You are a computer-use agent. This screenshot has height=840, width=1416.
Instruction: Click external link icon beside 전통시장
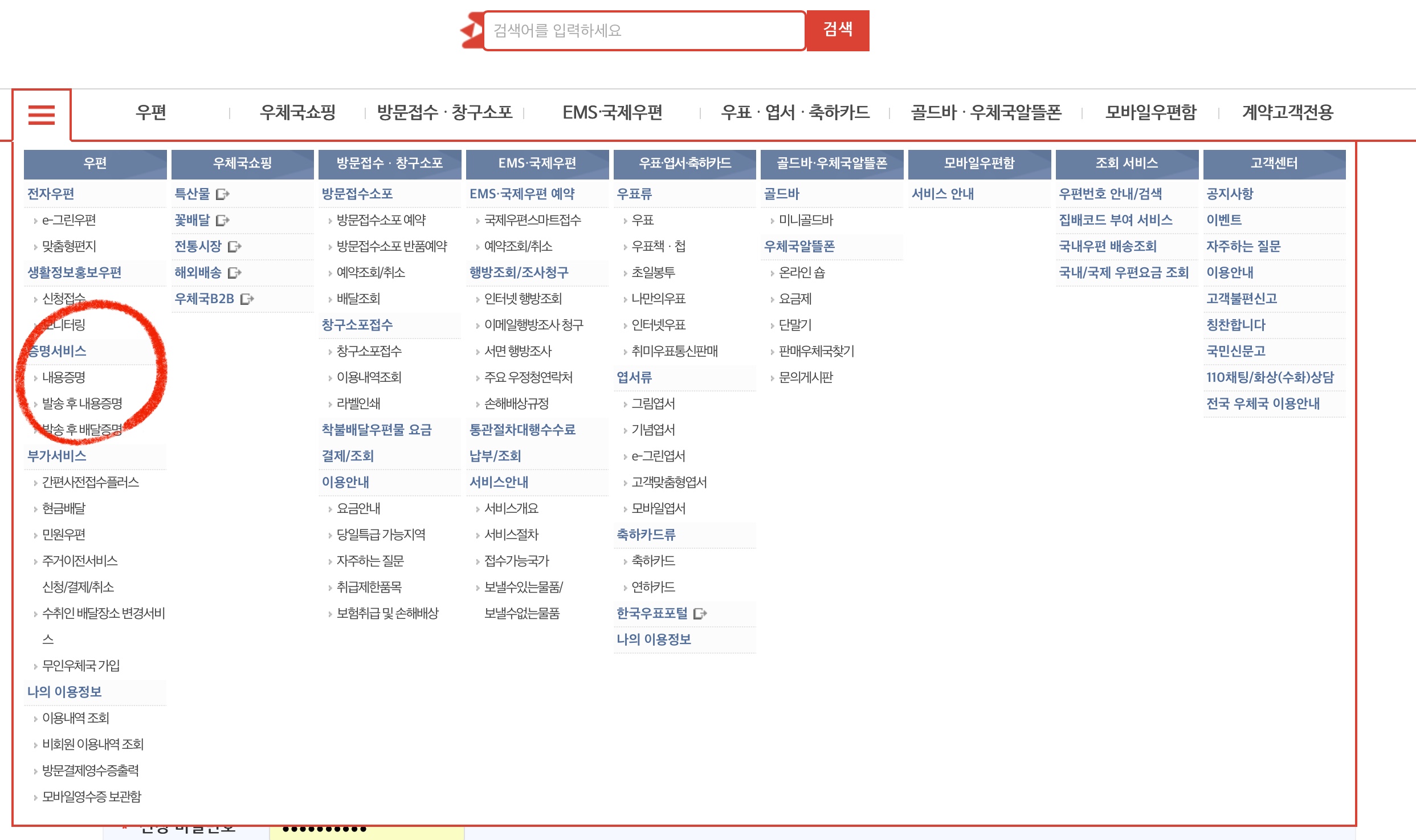(x=234, y=247)
